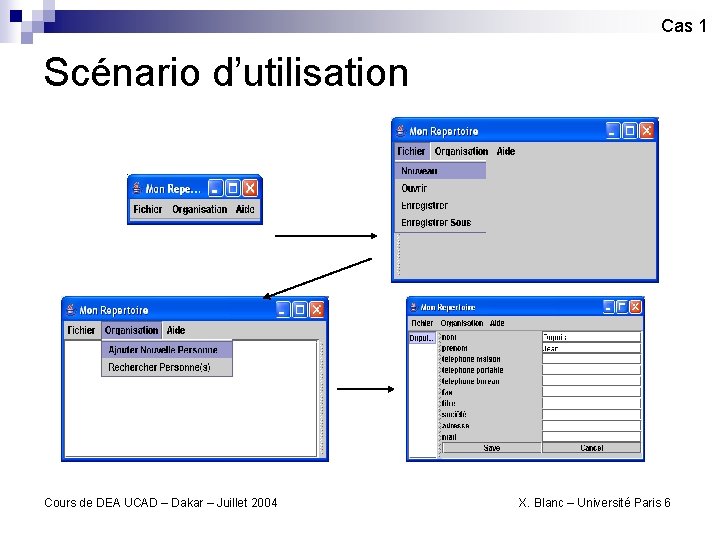This screenshot has width=720, height=540.
Task: Choose Enregistrer Sous in the open Fichier menu
Action: coord(440,223)
